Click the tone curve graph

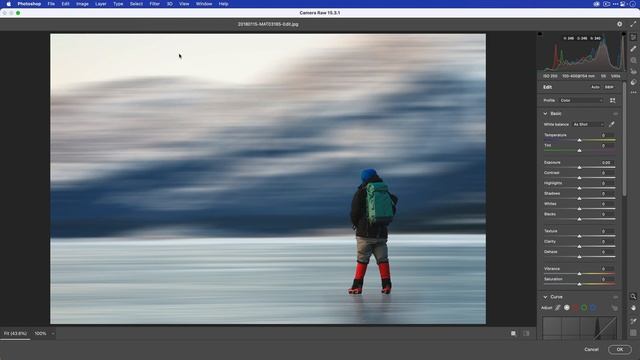click(579, 328)
